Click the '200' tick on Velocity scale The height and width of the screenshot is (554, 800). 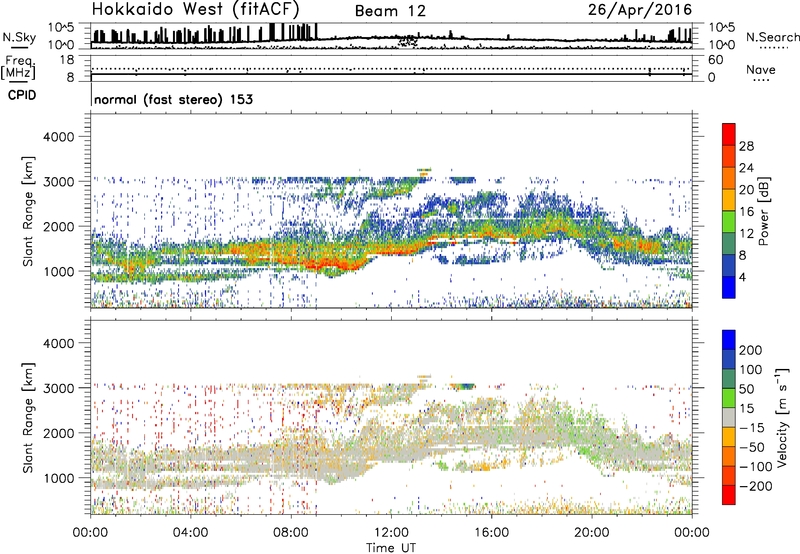751,350
